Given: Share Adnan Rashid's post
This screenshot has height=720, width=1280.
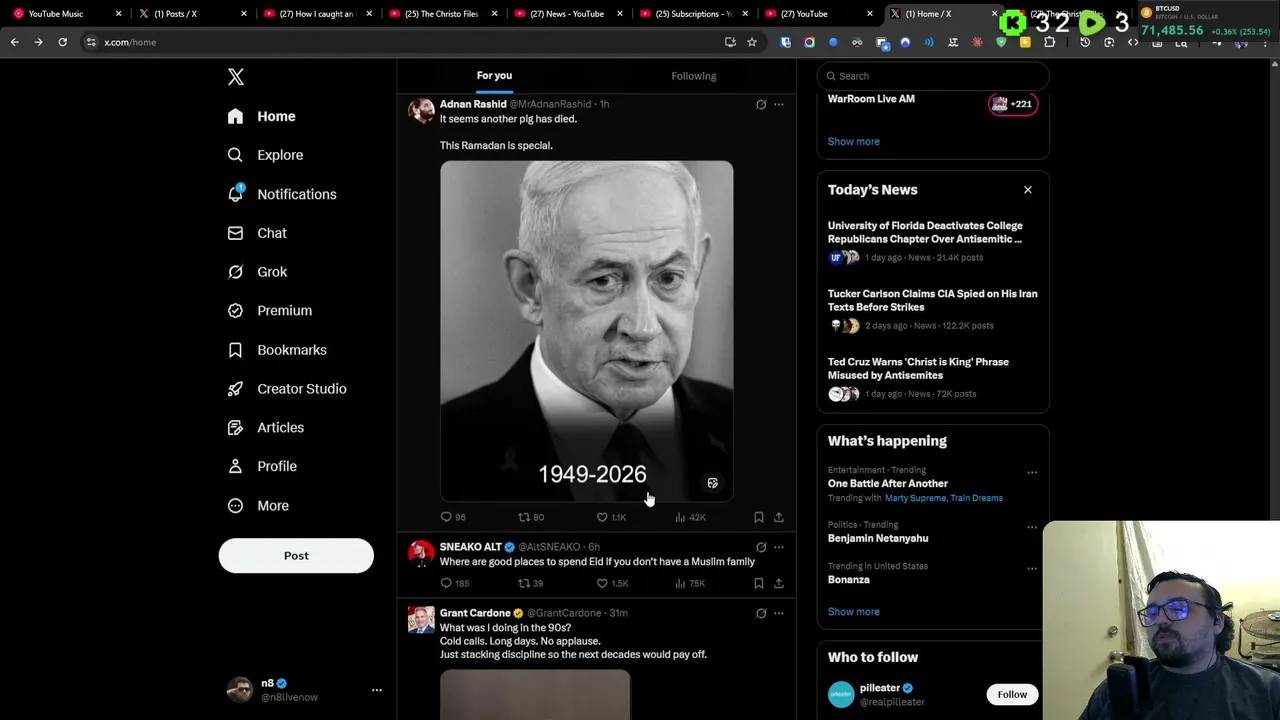Looking at the screenshot, I should [779, 517].
